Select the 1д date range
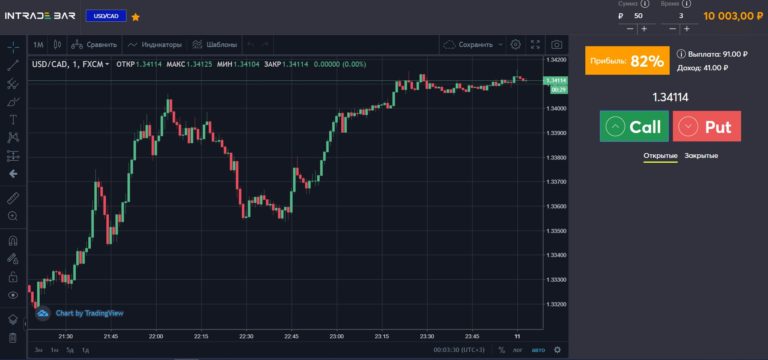 tap(85, 350)
